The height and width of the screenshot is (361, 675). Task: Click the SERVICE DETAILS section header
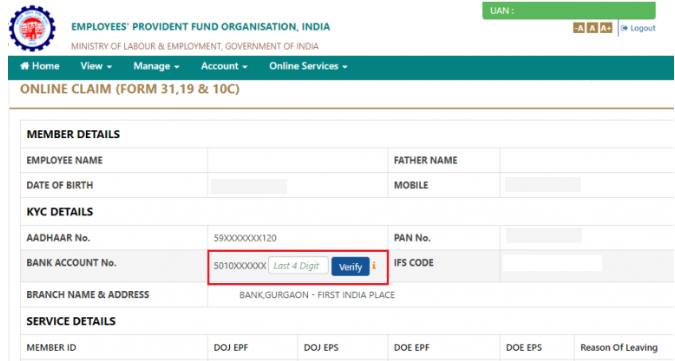pyautogui.click(x=71, y=321)
